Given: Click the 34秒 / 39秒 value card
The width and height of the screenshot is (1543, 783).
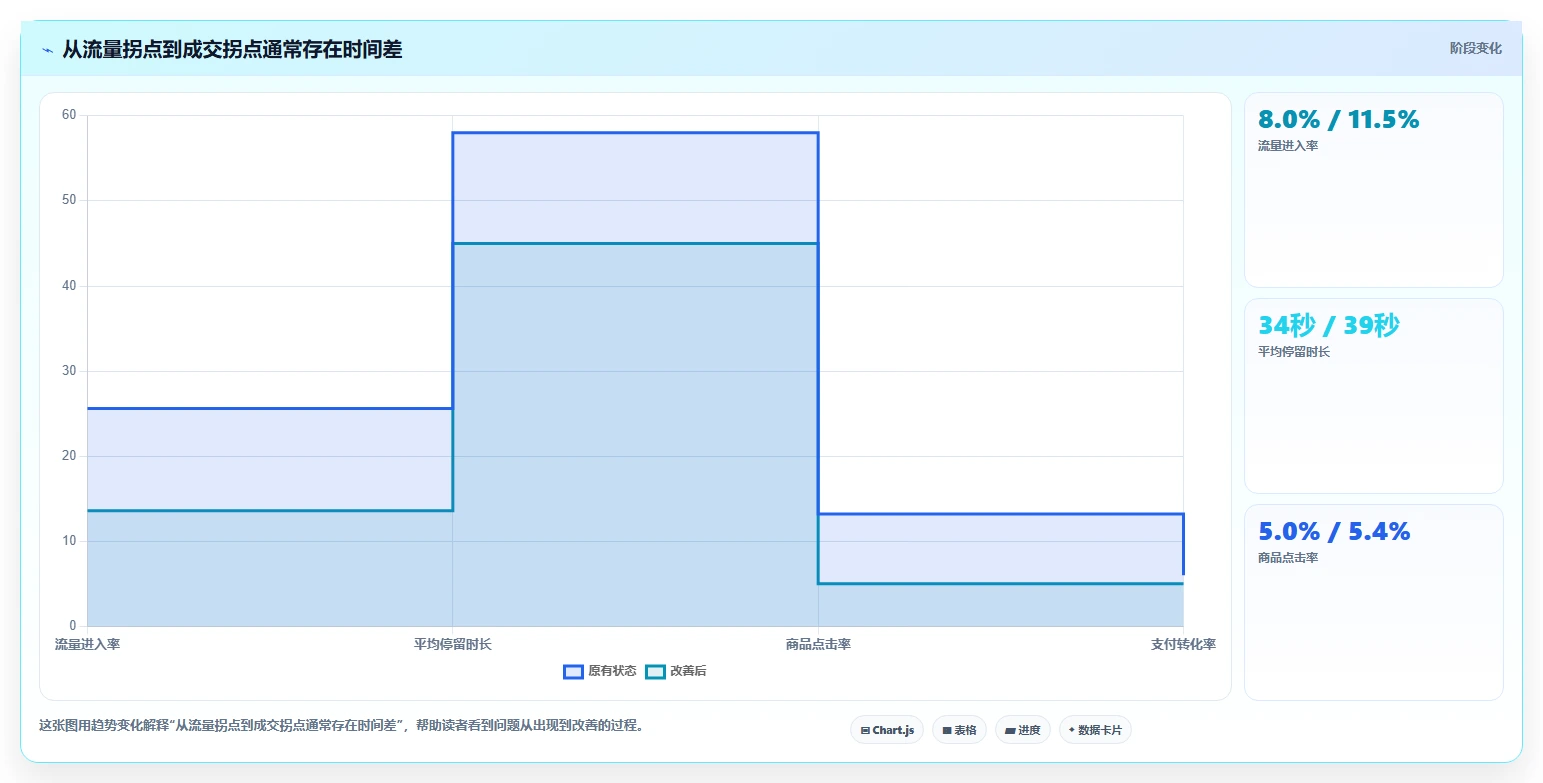Looking at the screenshot, I should coord(1373,396).
